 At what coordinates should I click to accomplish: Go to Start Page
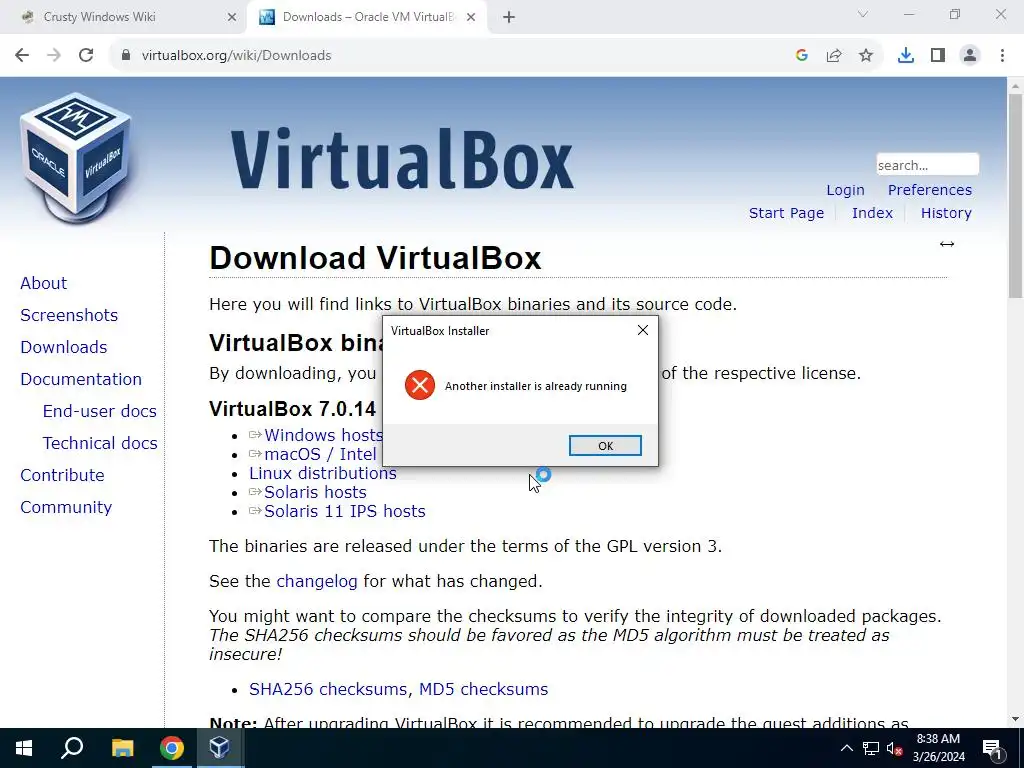coord(786,213)
